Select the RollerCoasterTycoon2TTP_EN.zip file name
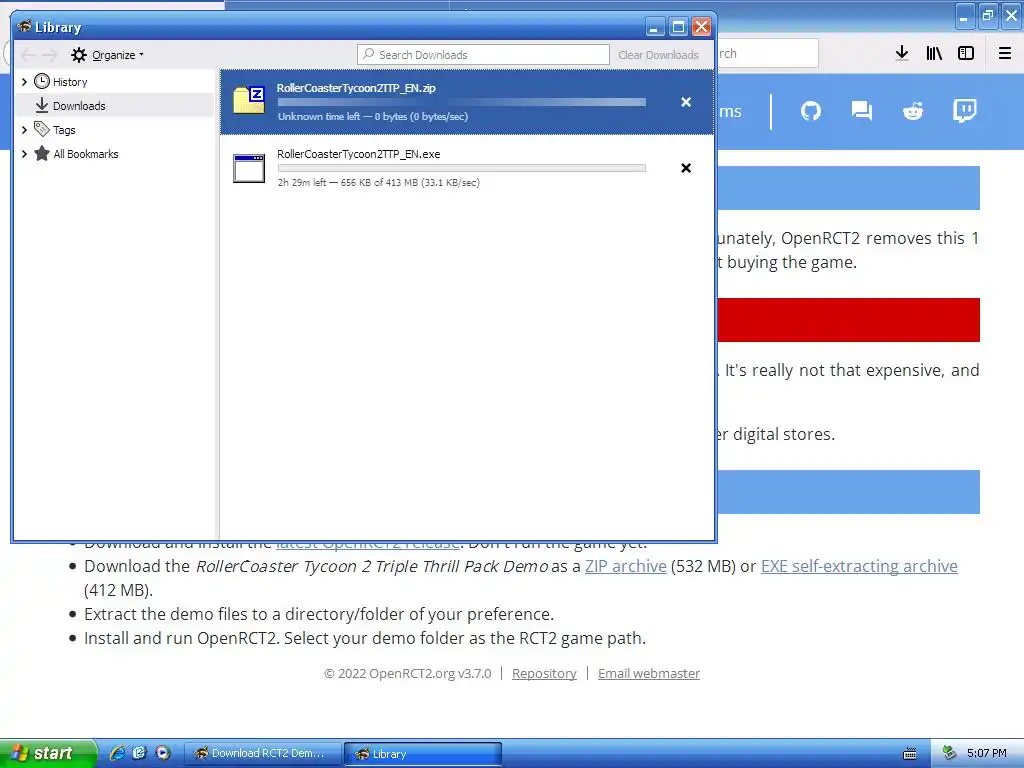This screenshot has width=1024, height=768. pyautogui.click(x=356, y=88)
